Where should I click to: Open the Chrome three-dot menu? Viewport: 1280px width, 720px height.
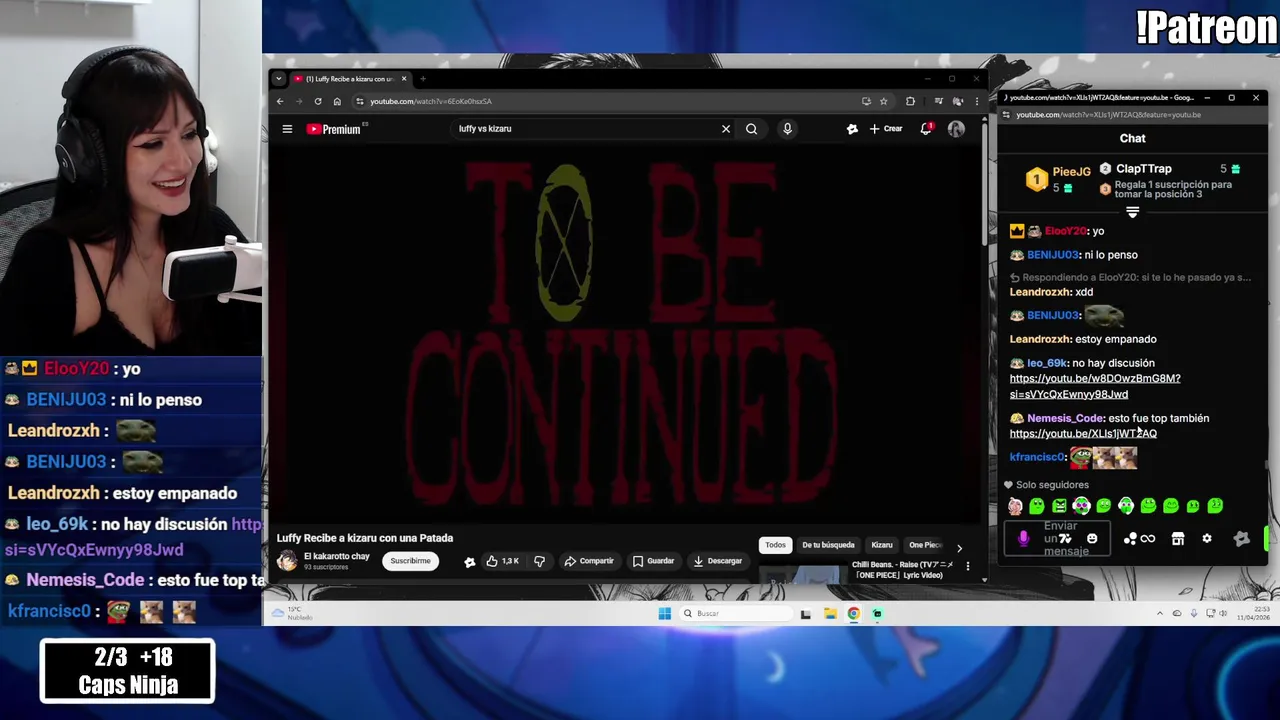tap(977, 101)
